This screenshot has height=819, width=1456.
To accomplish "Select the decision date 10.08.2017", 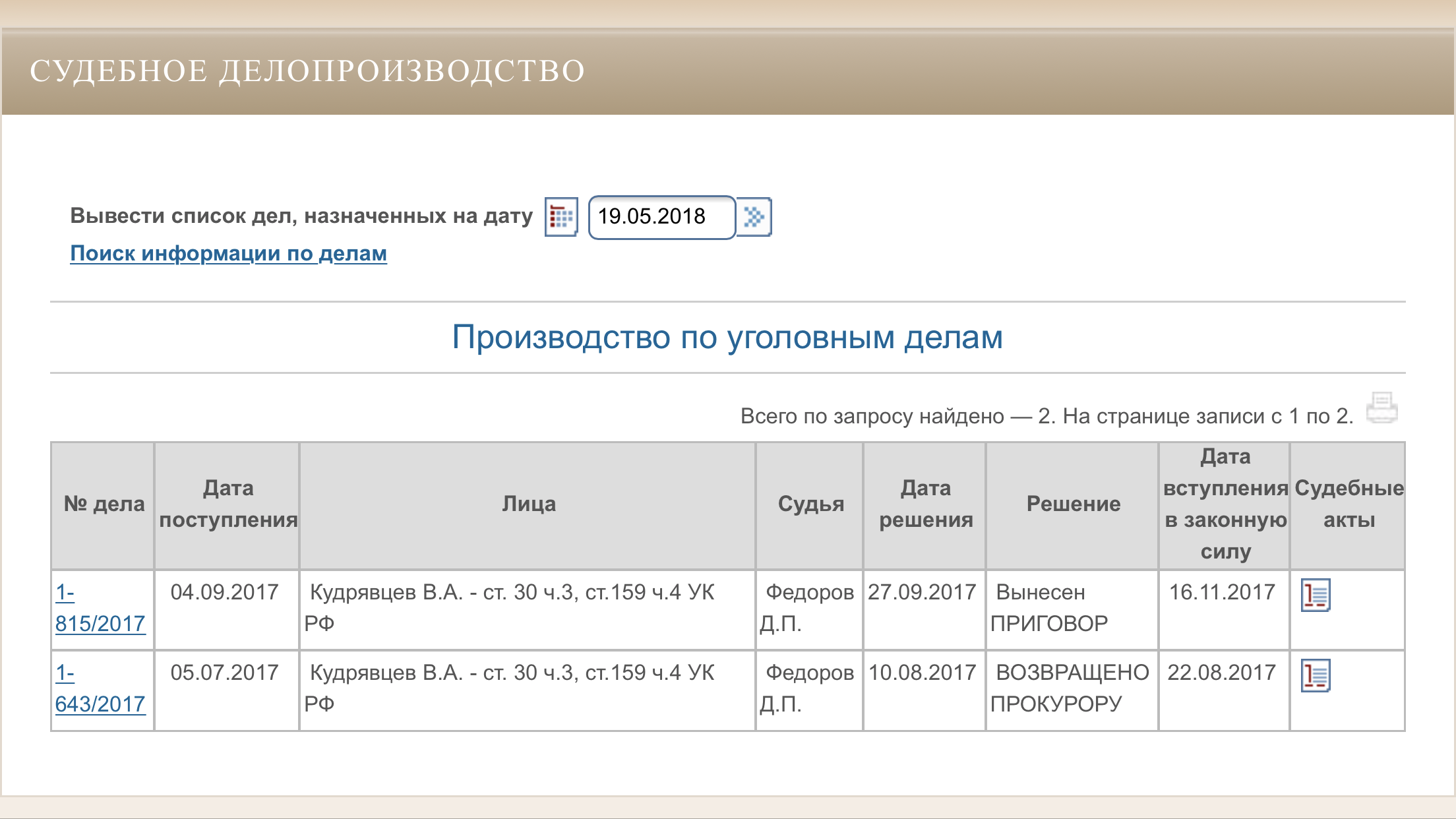I will click(x=922, y=673).
